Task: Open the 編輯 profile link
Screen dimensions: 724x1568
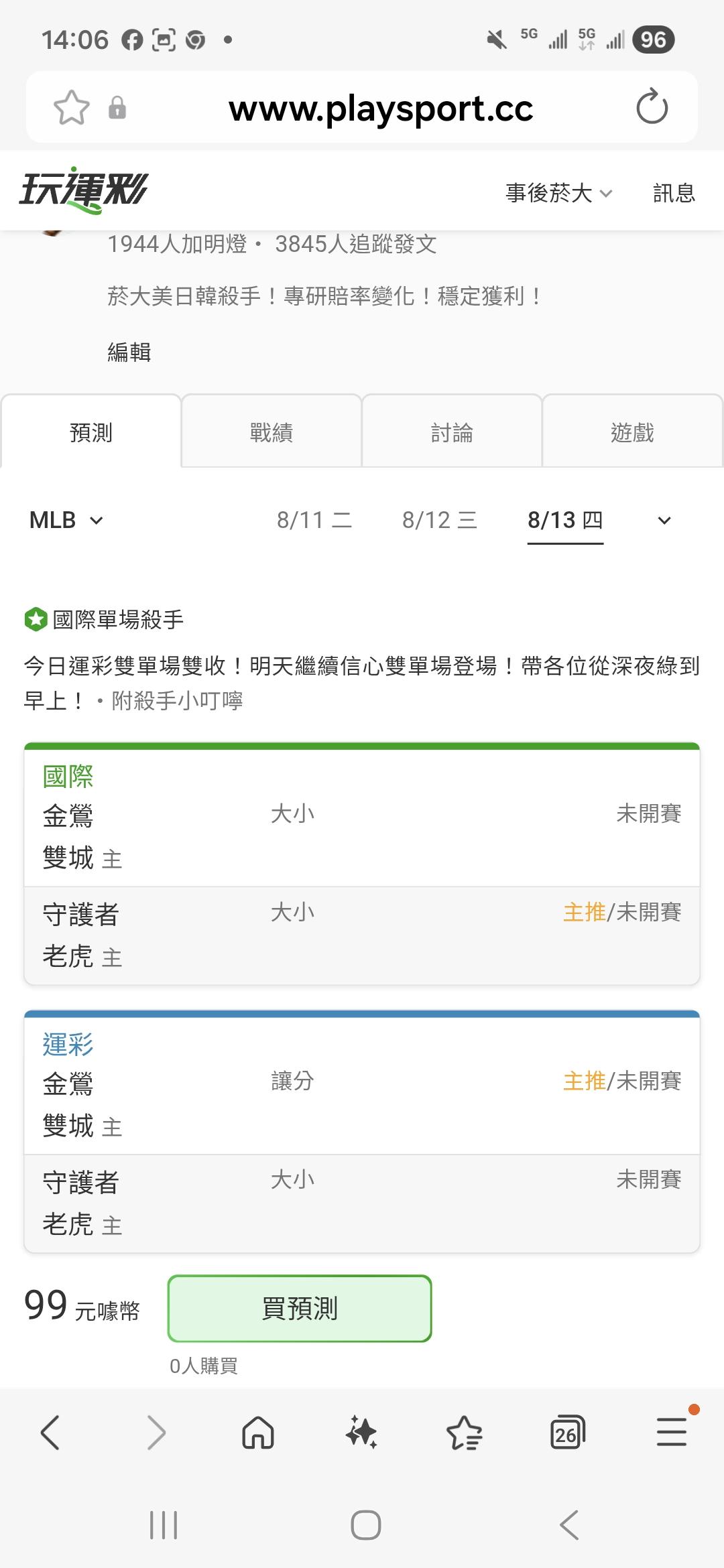Action: click(129, 352)
